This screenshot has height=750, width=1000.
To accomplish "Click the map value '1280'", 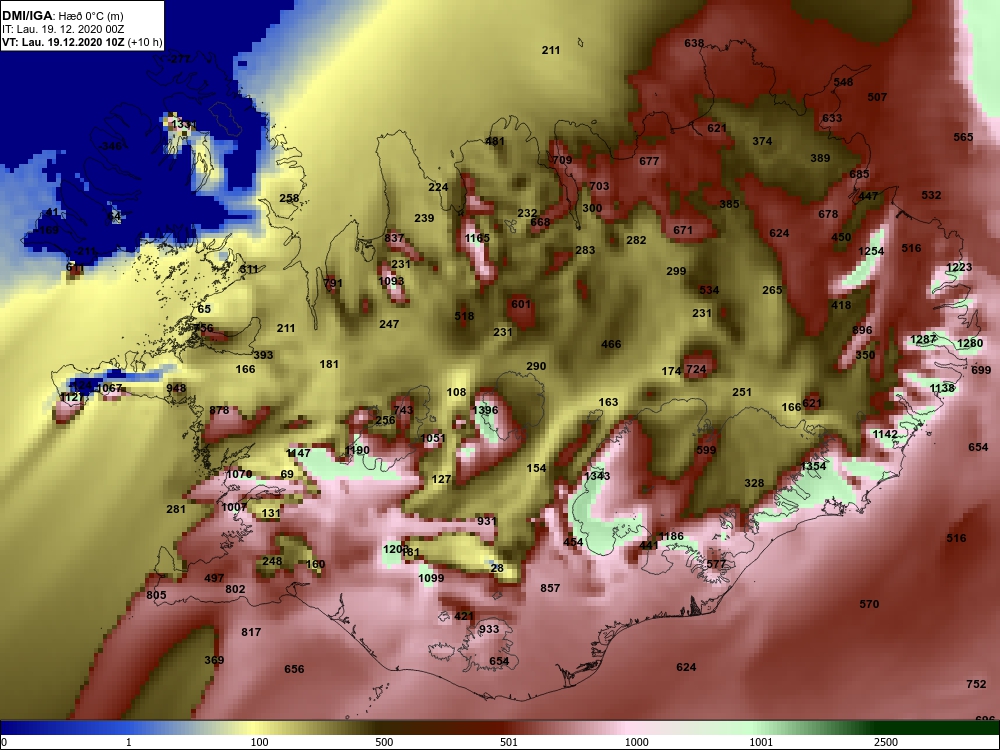I will tap(970, 344).
